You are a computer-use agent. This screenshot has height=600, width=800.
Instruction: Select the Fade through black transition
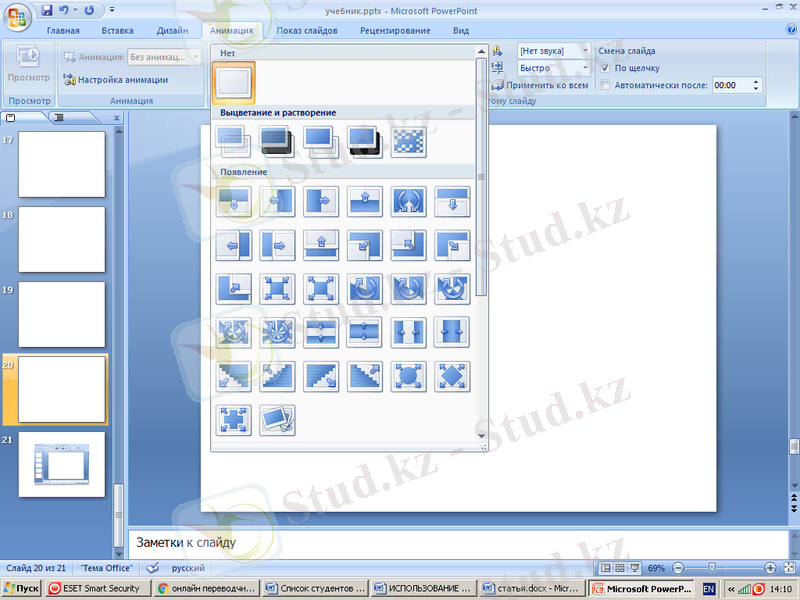pos(277,142)
